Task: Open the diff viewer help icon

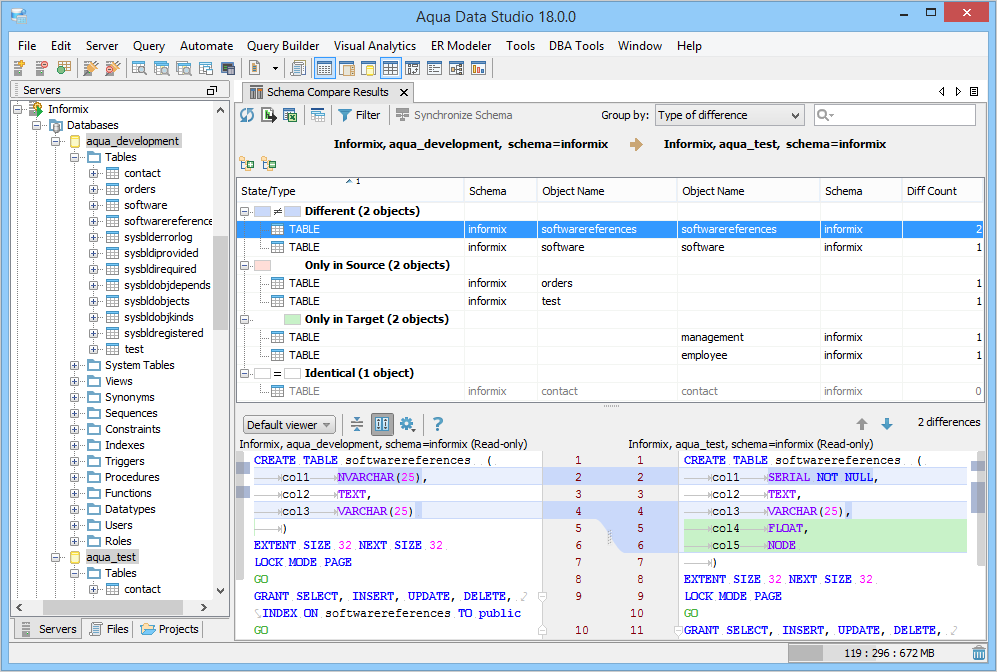Action: [437, 424]
